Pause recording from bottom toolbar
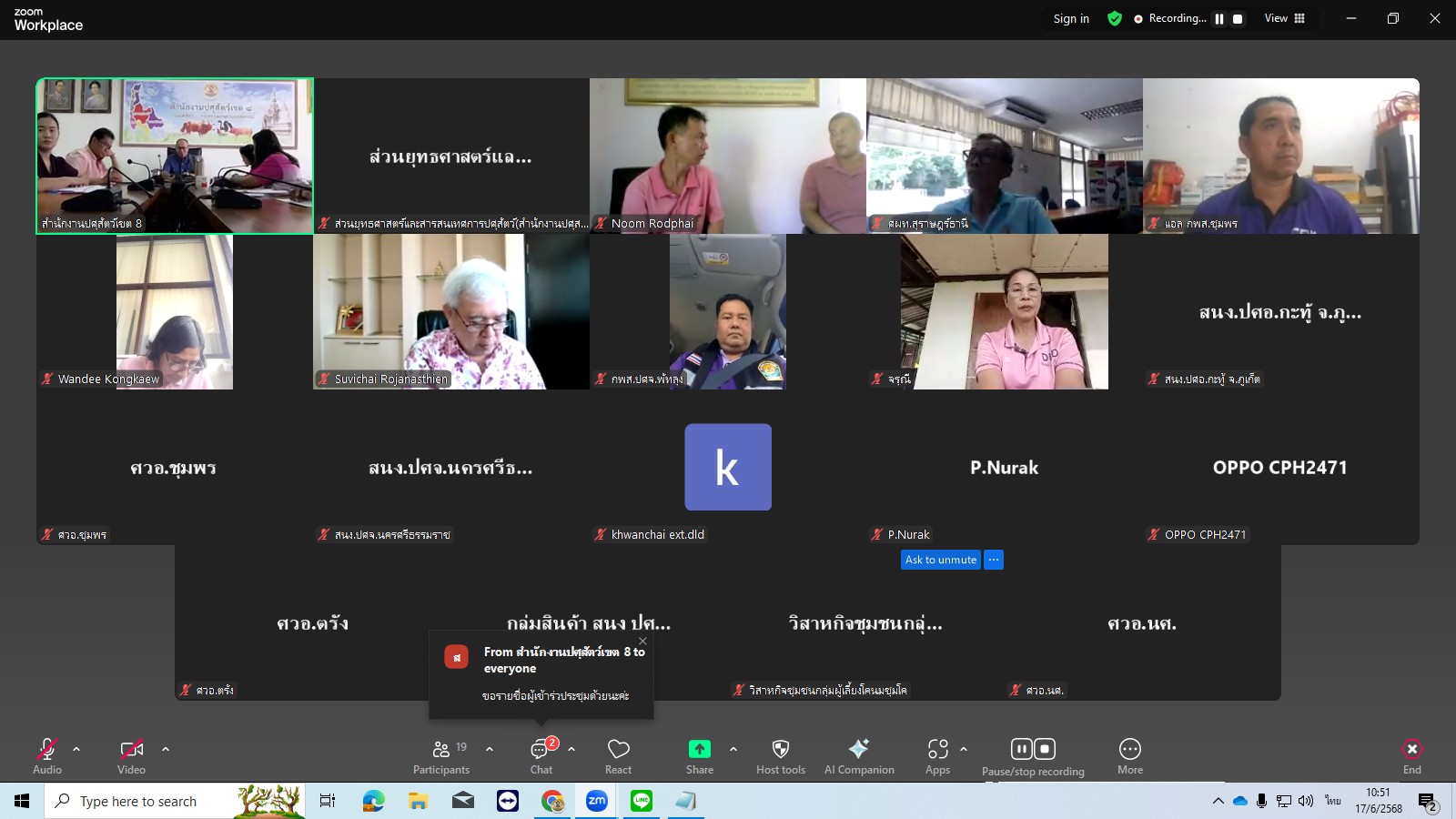1456x819 pixels. click(x=1021, y=749)
